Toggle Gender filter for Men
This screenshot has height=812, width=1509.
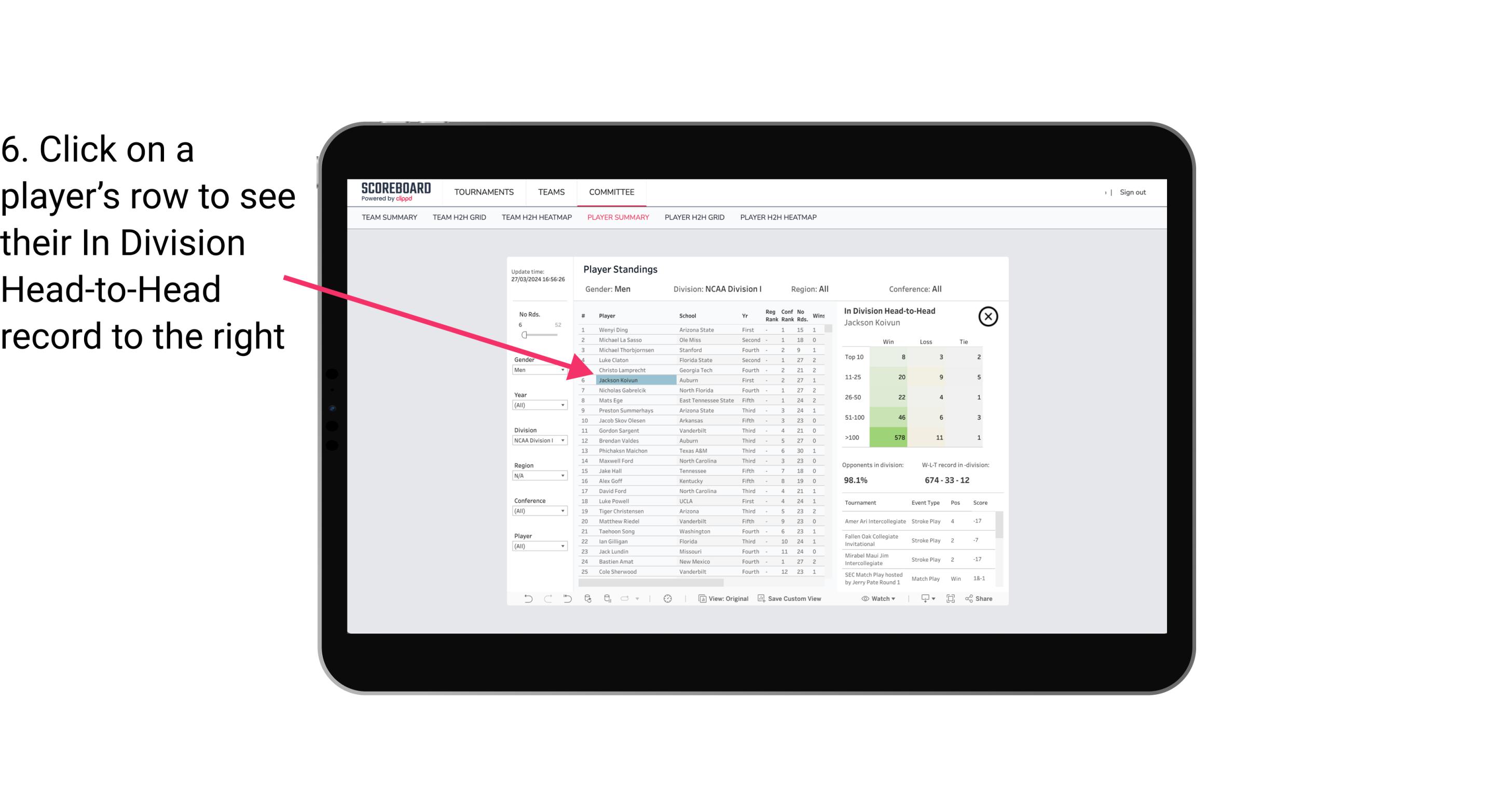pyautogui.click(x=535, y=370)
